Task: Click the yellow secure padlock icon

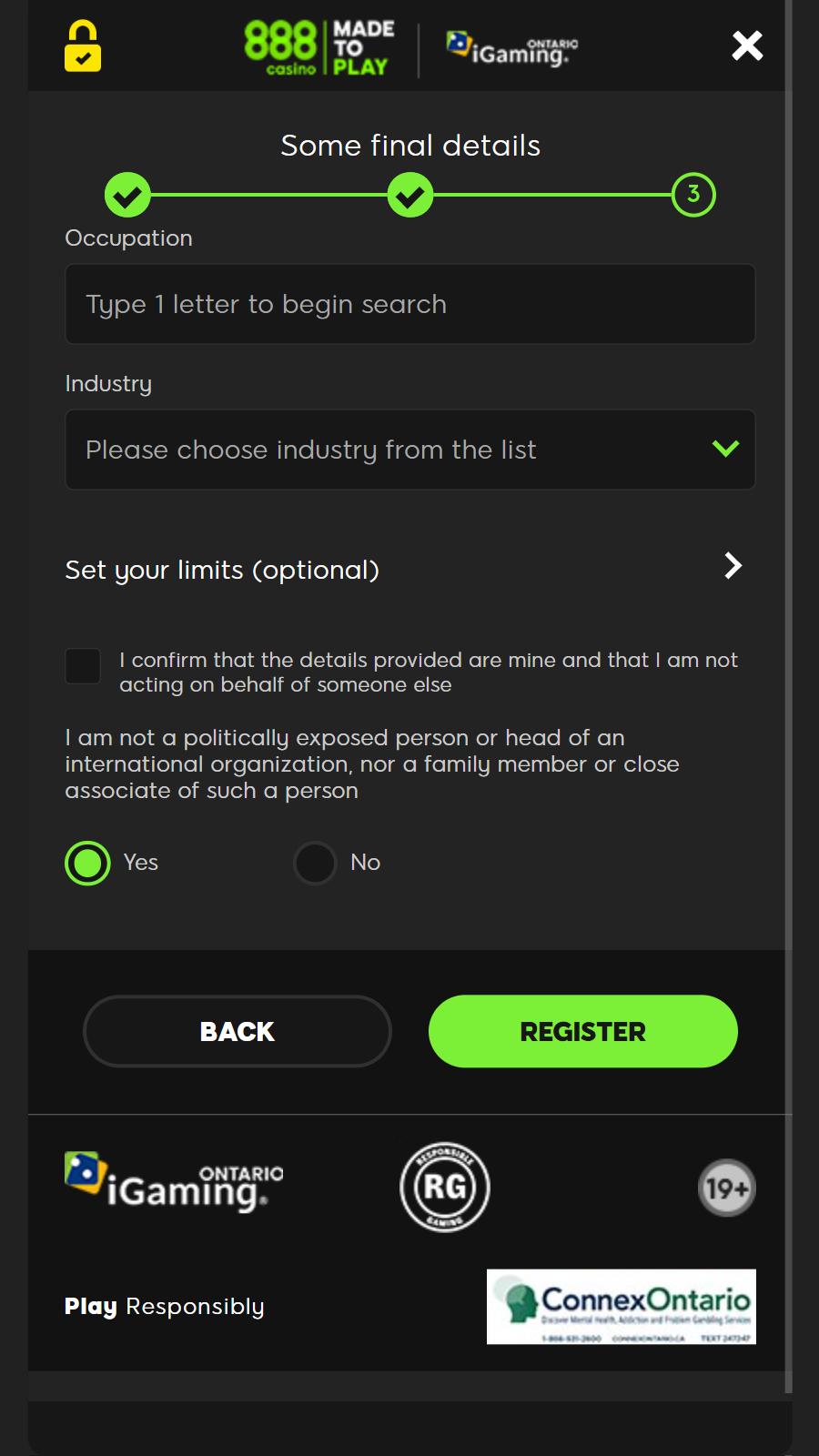Action: point(83,46)
